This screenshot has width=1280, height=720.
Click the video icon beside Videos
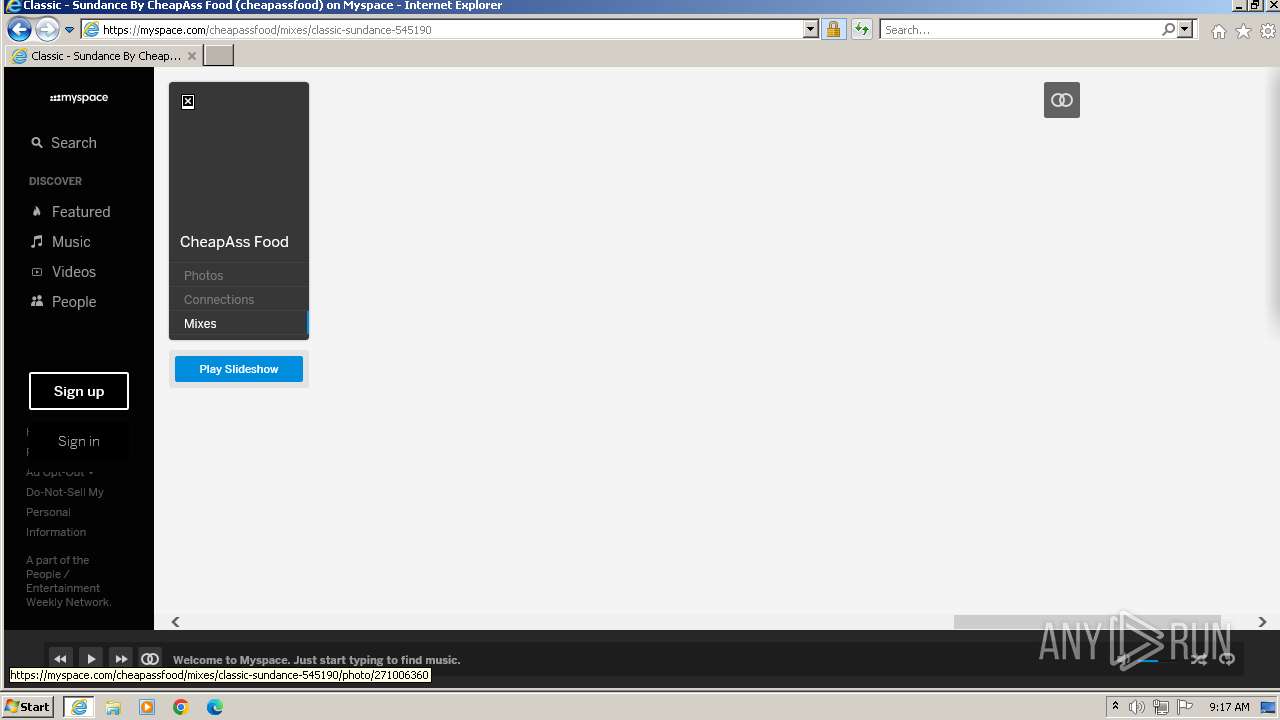click(37, 272)
